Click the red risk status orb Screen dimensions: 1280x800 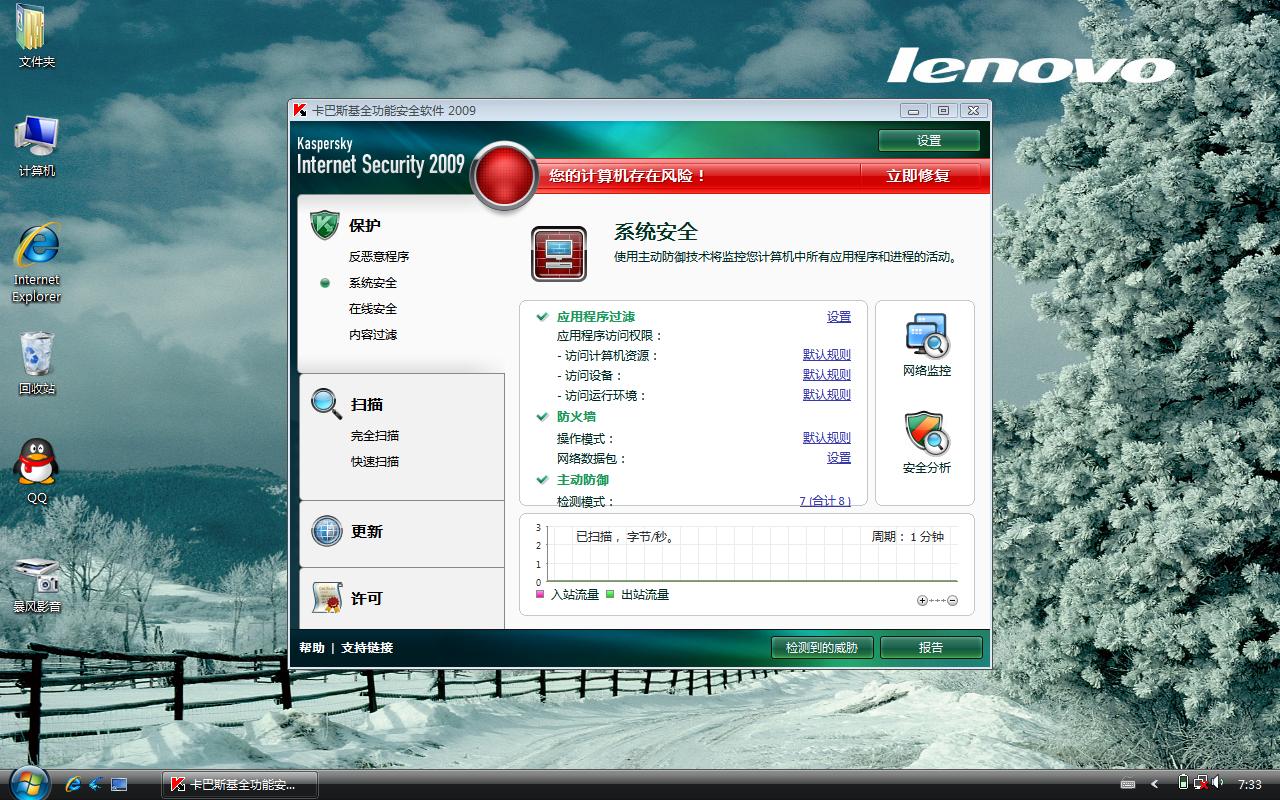[x=505, y=177]
